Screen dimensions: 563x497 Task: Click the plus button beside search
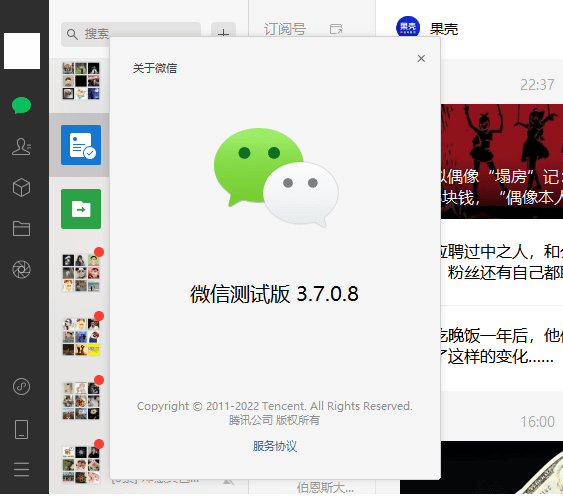[223, 34]
